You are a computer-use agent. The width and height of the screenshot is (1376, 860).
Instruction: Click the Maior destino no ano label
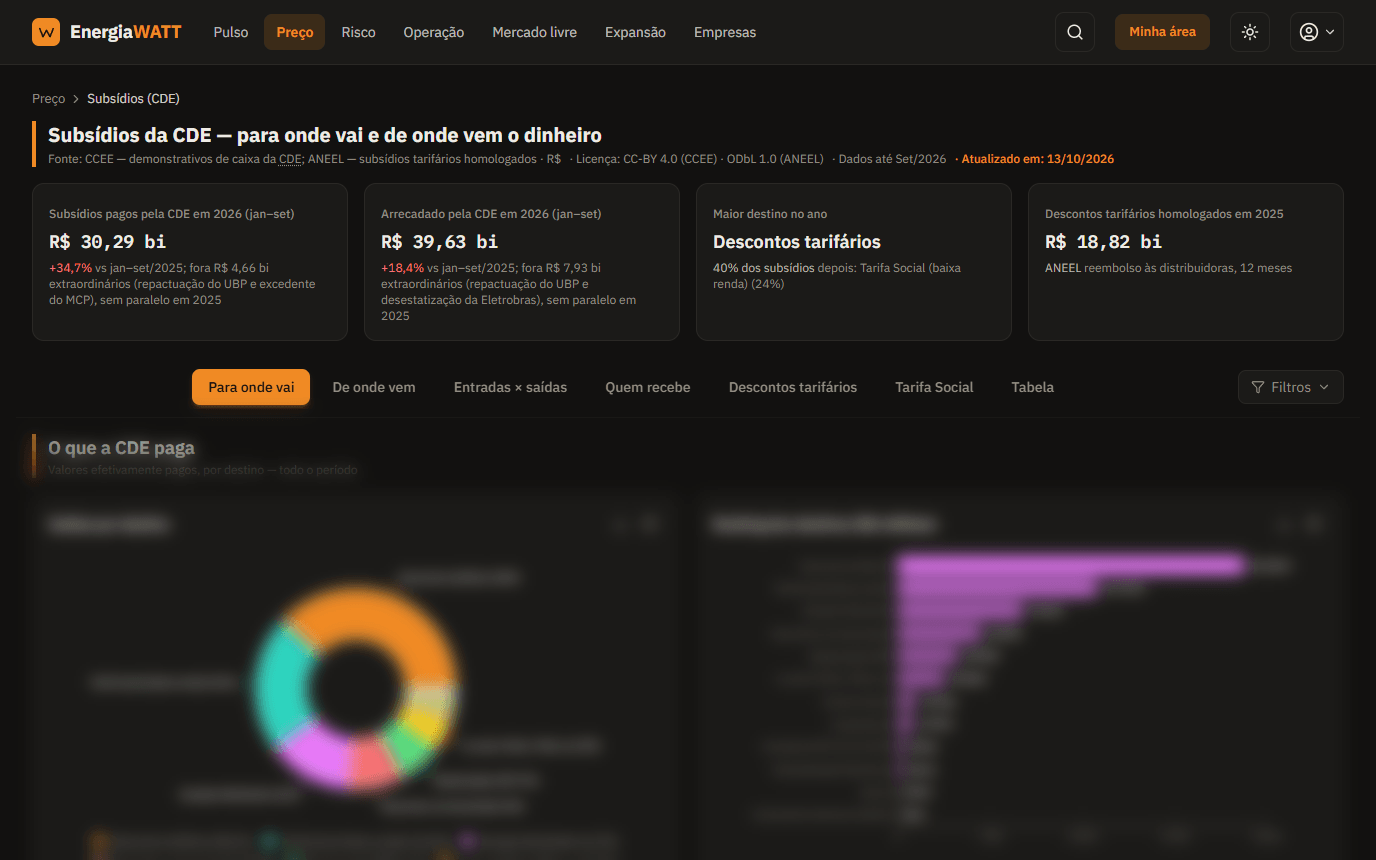tap(770, 214)
